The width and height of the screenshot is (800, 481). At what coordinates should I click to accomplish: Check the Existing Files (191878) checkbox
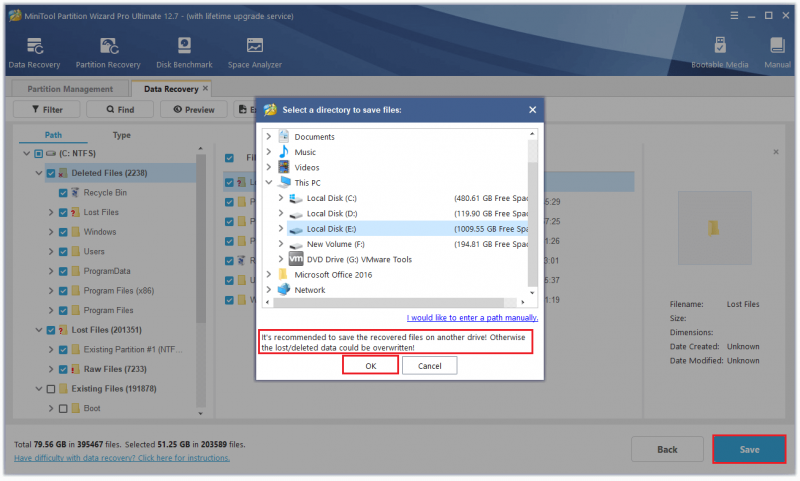(x=51, y=389)
